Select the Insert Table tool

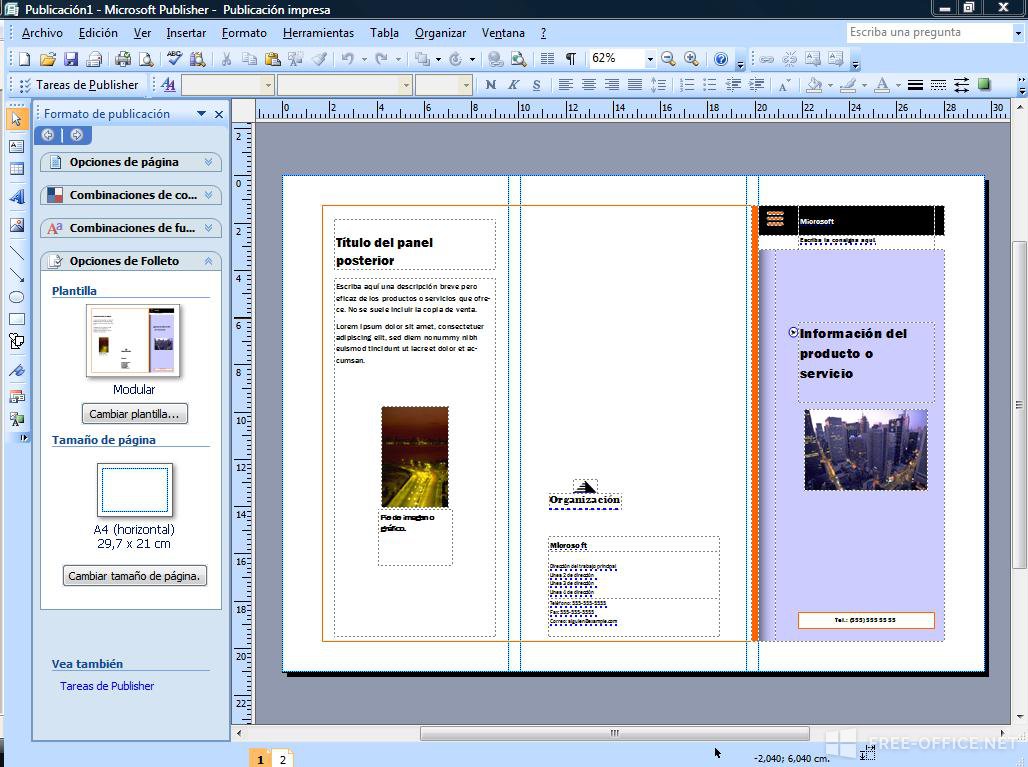pos(16,169)
